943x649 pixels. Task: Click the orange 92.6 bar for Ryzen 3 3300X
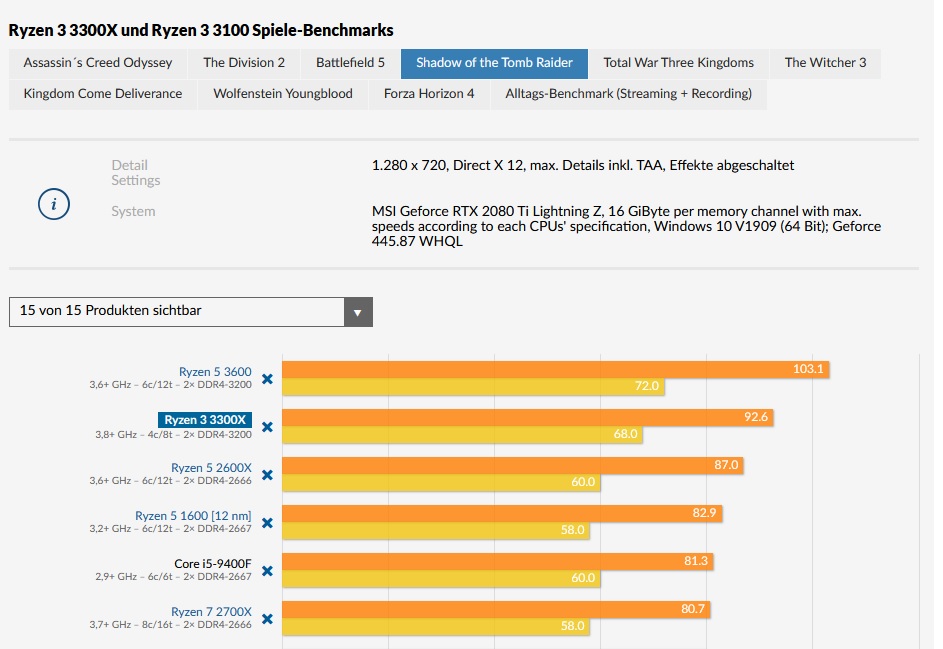coord(527,417)
